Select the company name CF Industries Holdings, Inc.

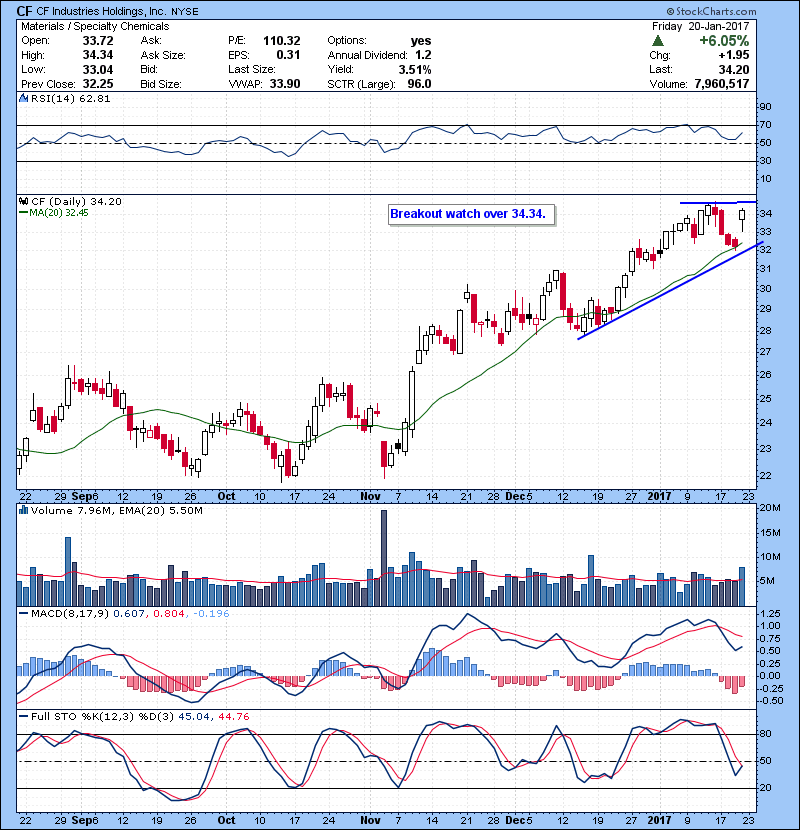pos(101,11)
